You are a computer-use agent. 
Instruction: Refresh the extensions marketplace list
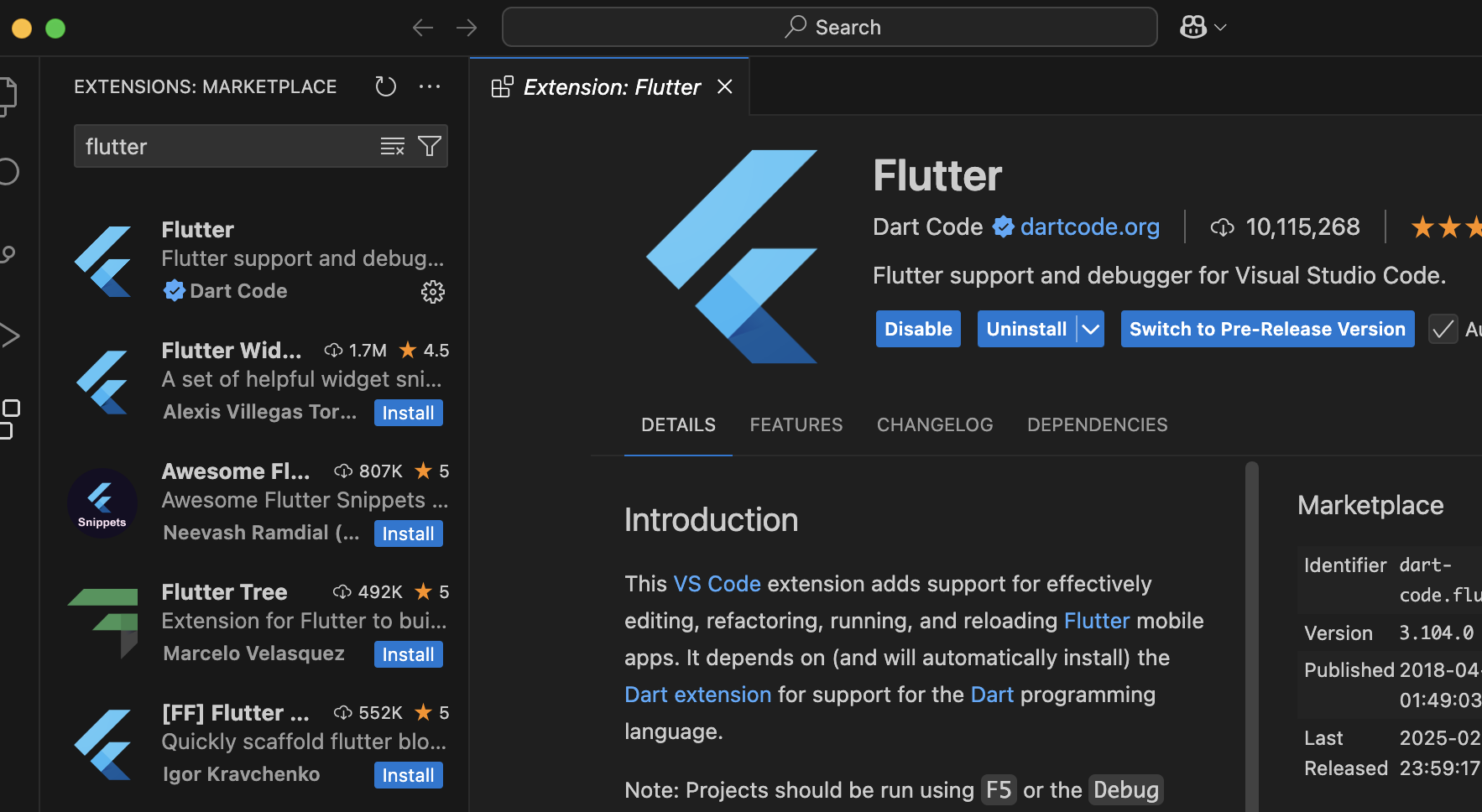[386, 86]
